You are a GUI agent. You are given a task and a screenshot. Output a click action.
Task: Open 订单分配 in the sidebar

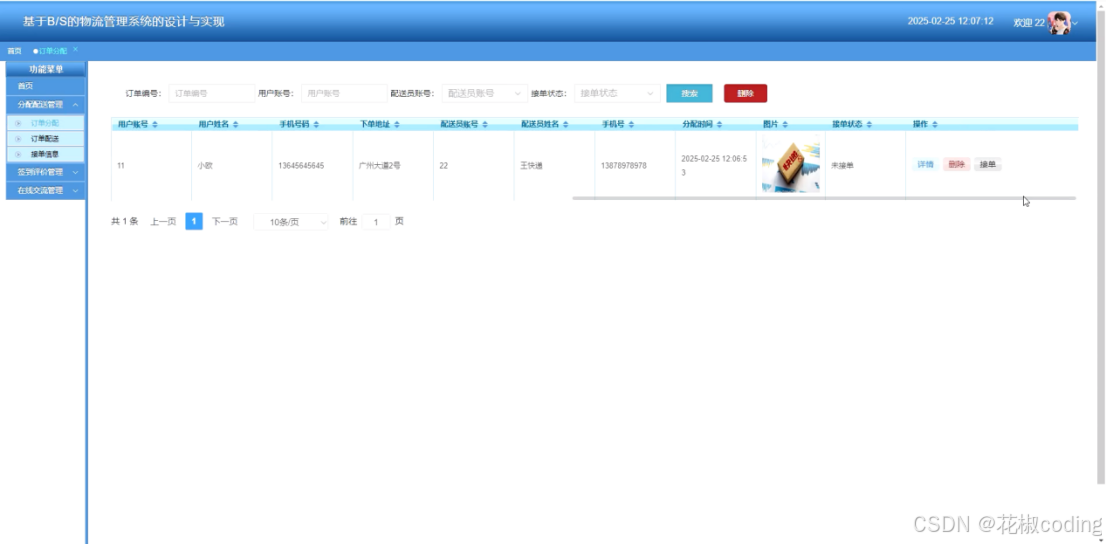pos(45,123)
